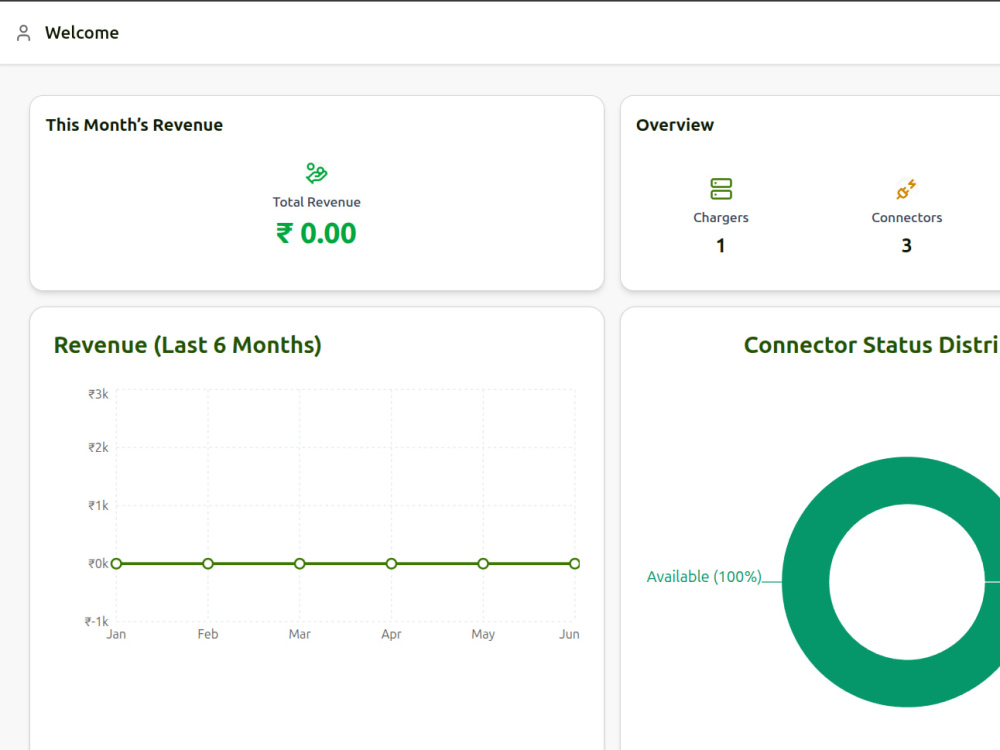1000x750 pixels.
Task: Select the Jun data point on revenue chart
Action: pyautogui.click(x=575, y=564)
